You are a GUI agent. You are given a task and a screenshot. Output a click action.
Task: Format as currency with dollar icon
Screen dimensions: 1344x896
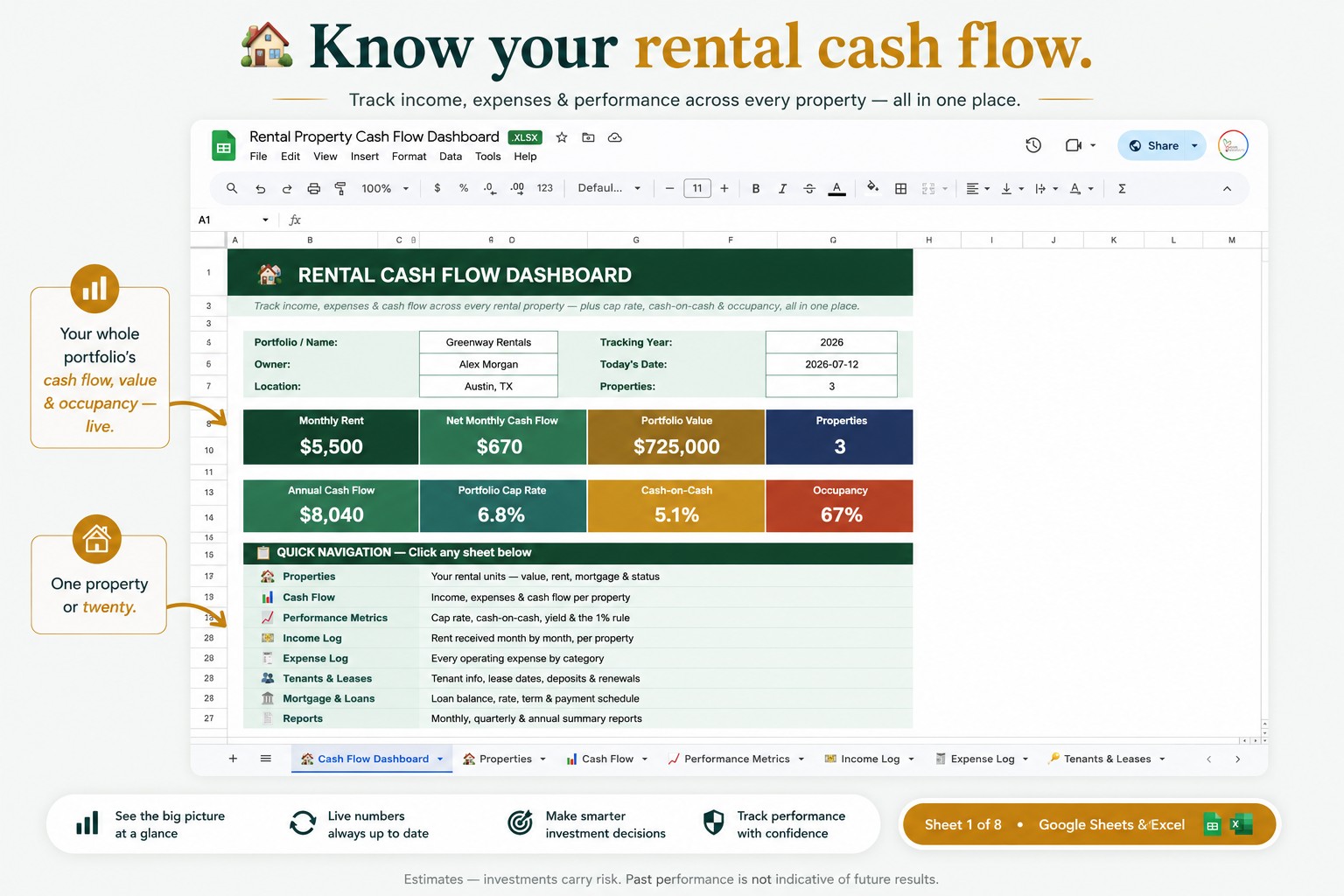coord(437,188)
